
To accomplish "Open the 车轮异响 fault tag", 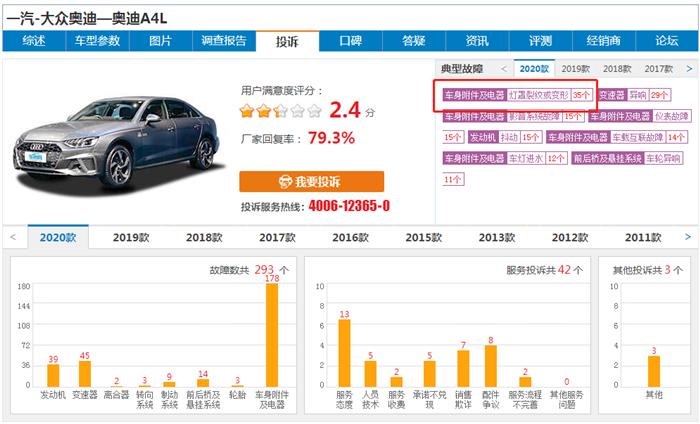I will tap(627, 158).
